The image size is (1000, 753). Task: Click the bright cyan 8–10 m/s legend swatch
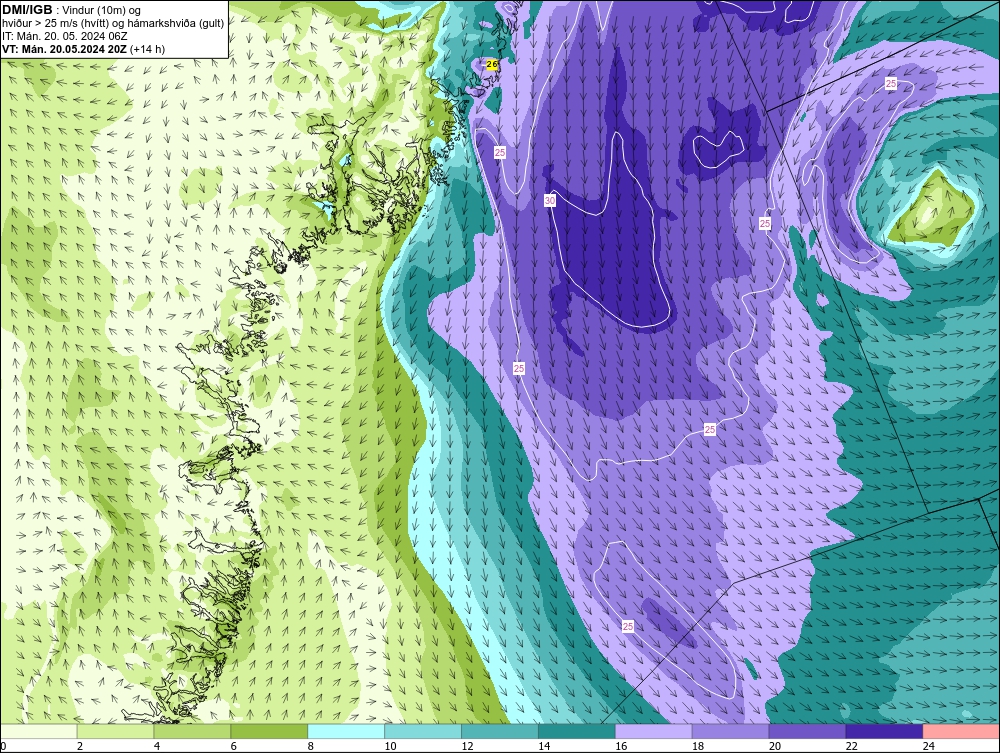click(x=346, y=731)
